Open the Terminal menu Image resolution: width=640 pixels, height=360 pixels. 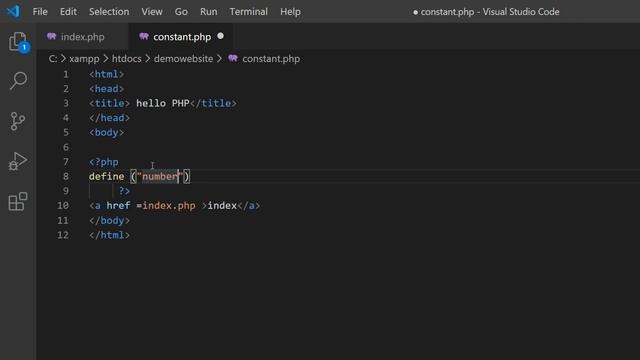[x=249, y=12]
